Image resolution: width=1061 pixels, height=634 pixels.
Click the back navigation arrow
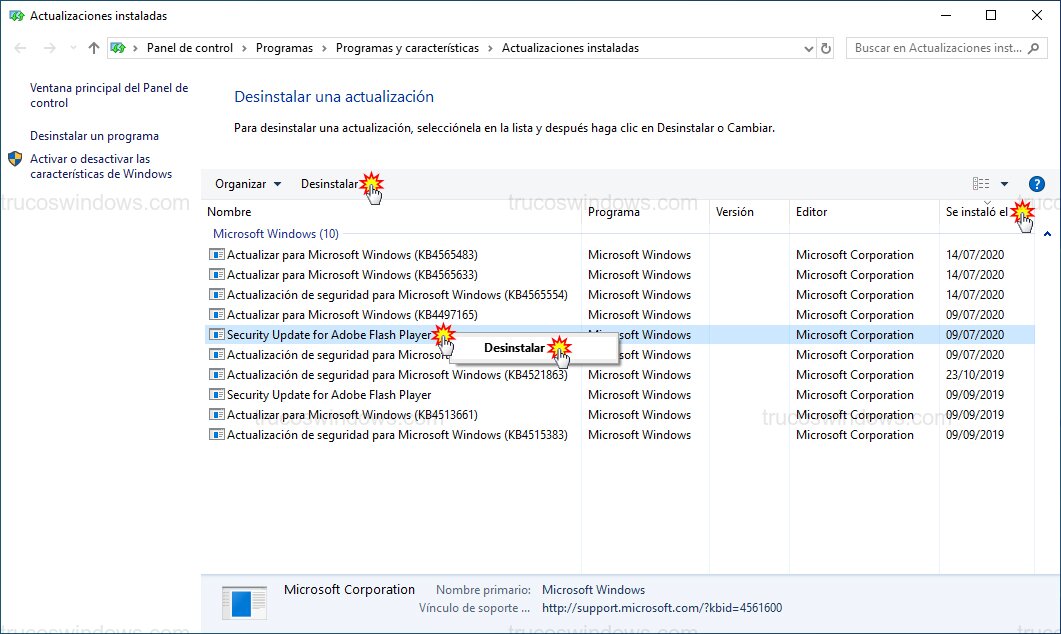[20, 47]
